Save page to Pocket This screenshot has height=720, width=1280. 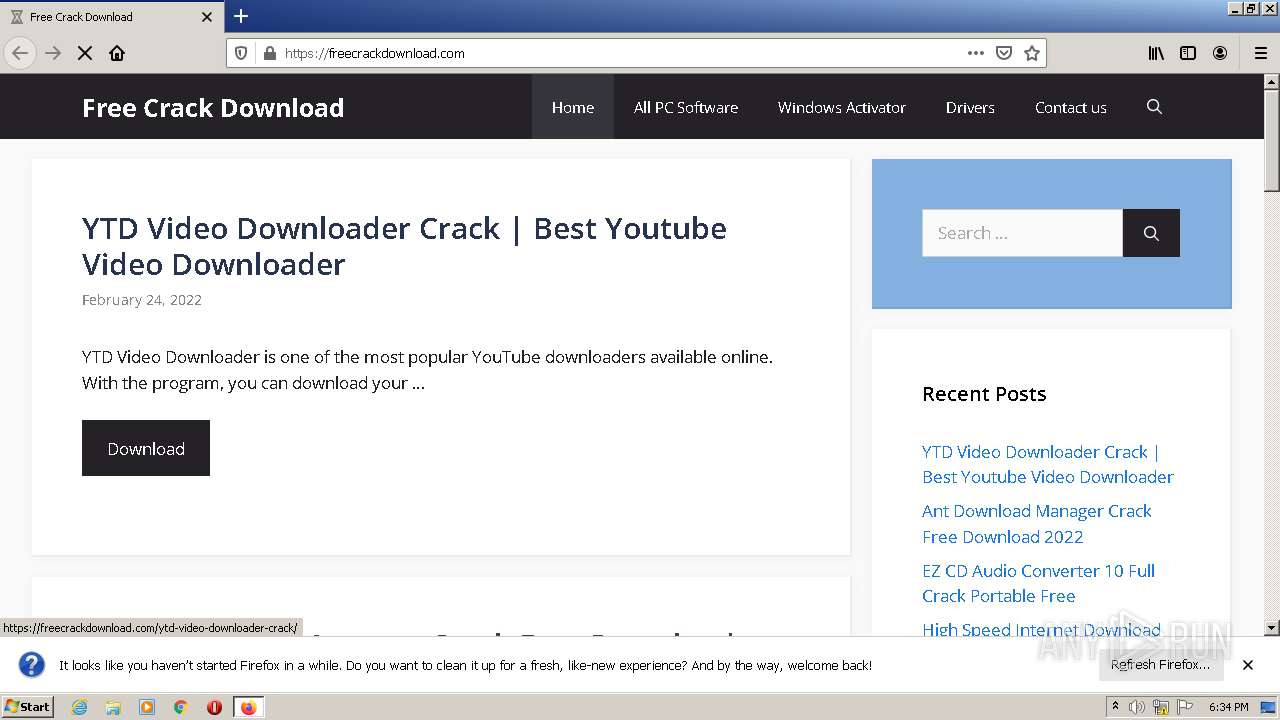click(x=1004, y=53)
